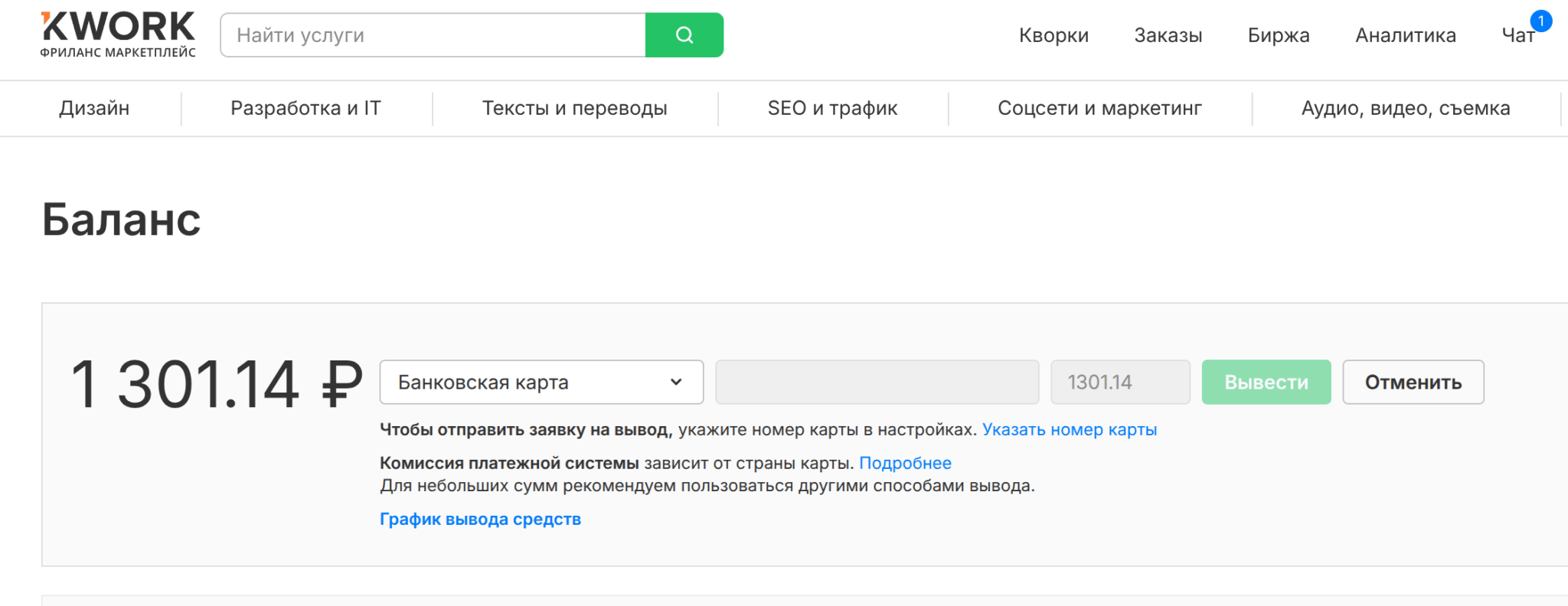Viewport: 1568px width, 606px height.
Task: Go to Биржа
Action: 1279,35
